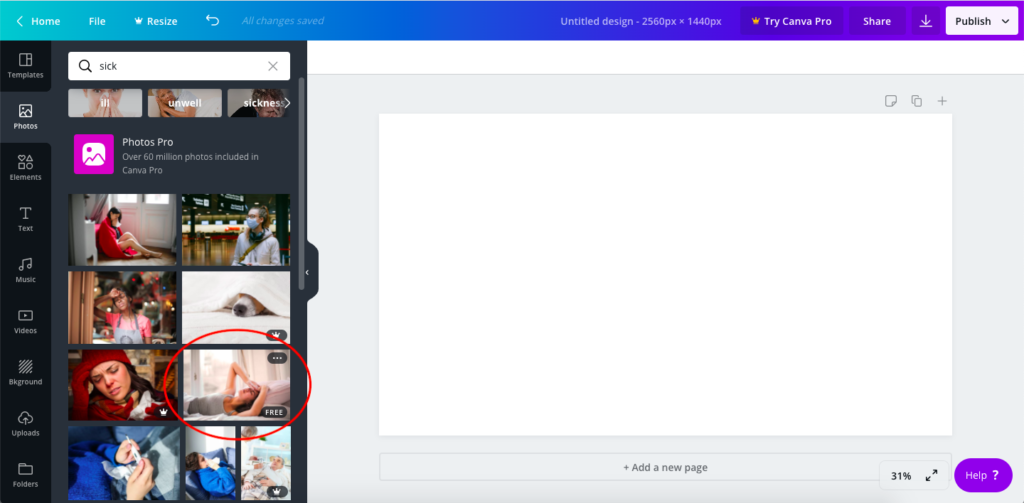Select the 'sickness' keyword suggestion

tap(258, 103)
